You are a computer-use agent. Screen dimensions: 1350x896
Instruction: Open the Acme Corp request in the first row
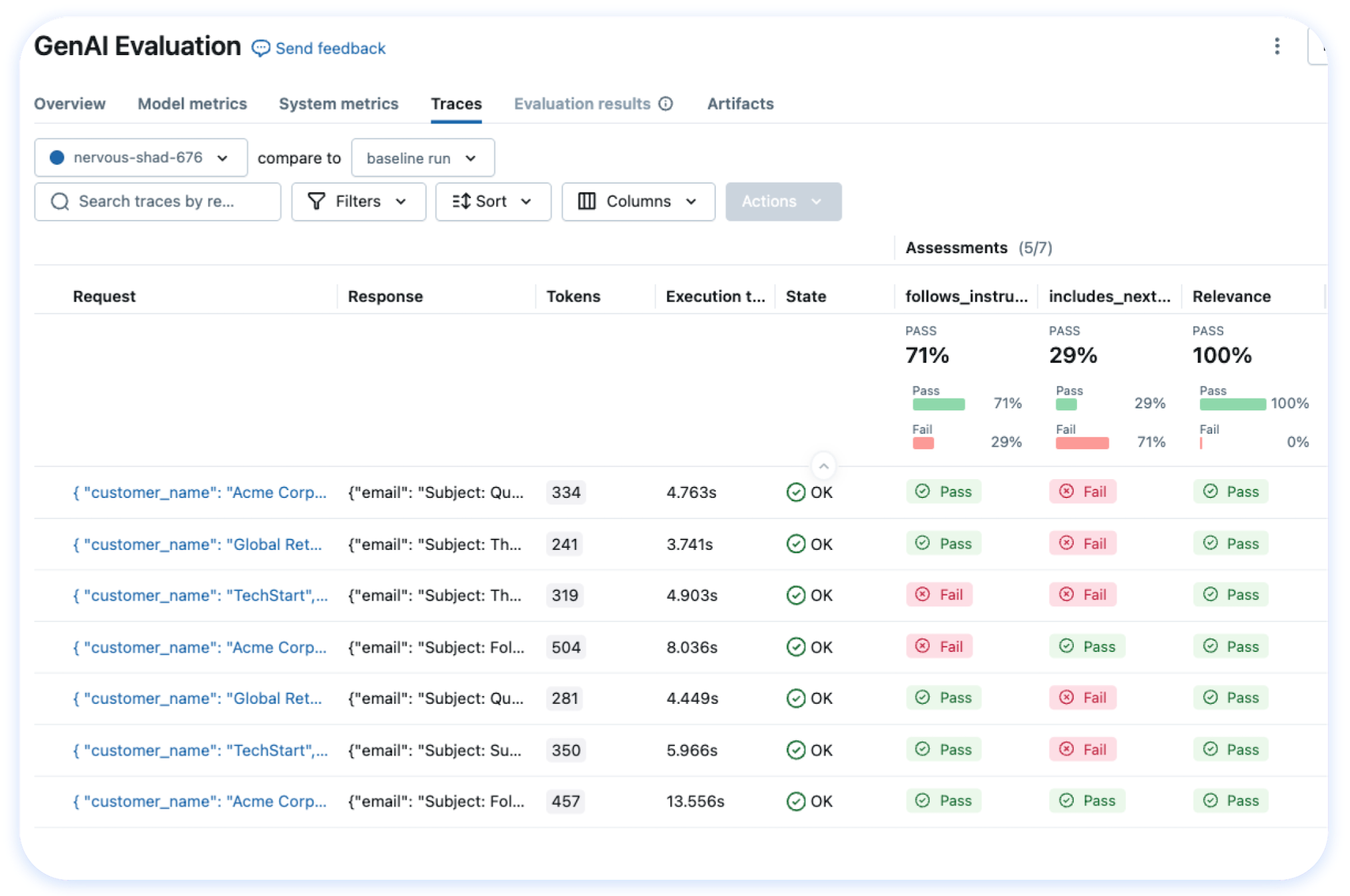tap(199, 492)
